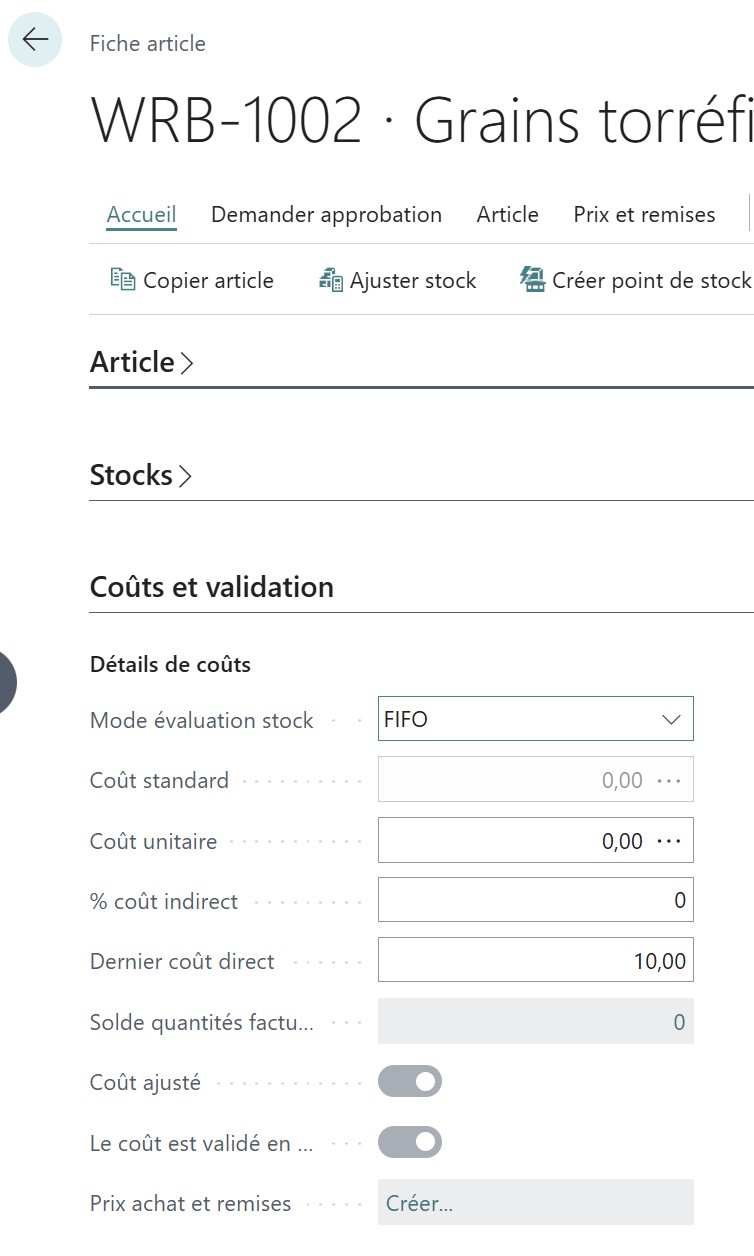Viewport: 754px width, 1256px height.
Task: Open the Coût unitaire ellipsis lookup
Action: (x=668, y=841)
